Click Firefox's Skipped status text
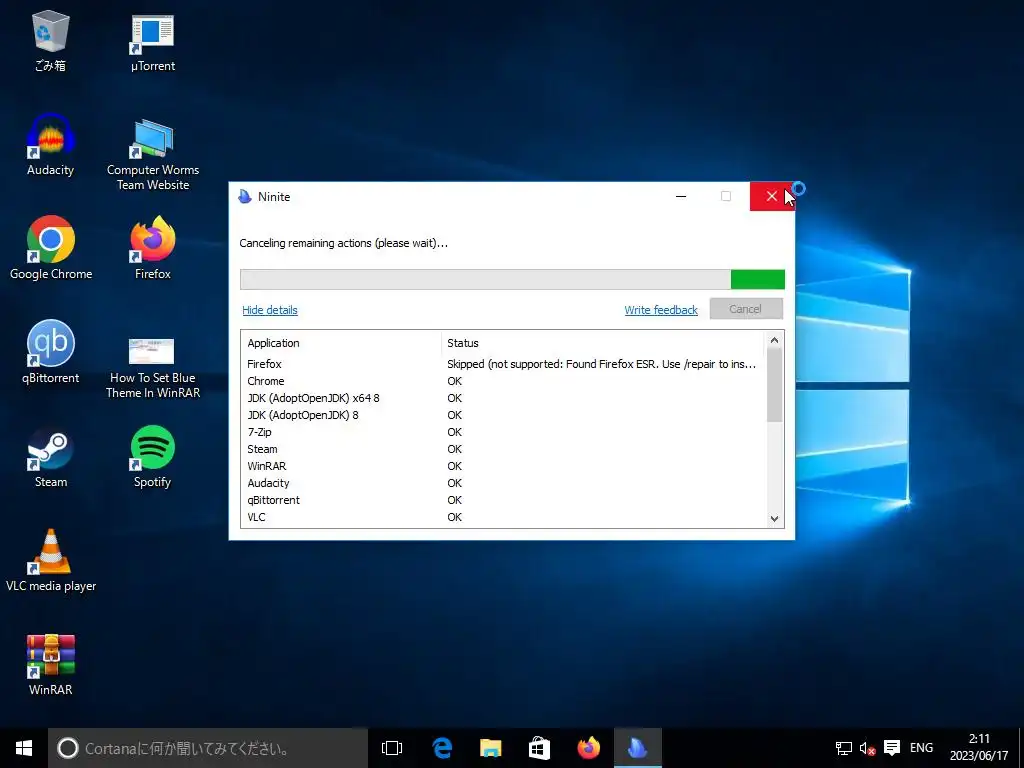This screenshot has height=768, width=1024. point(601,364)
